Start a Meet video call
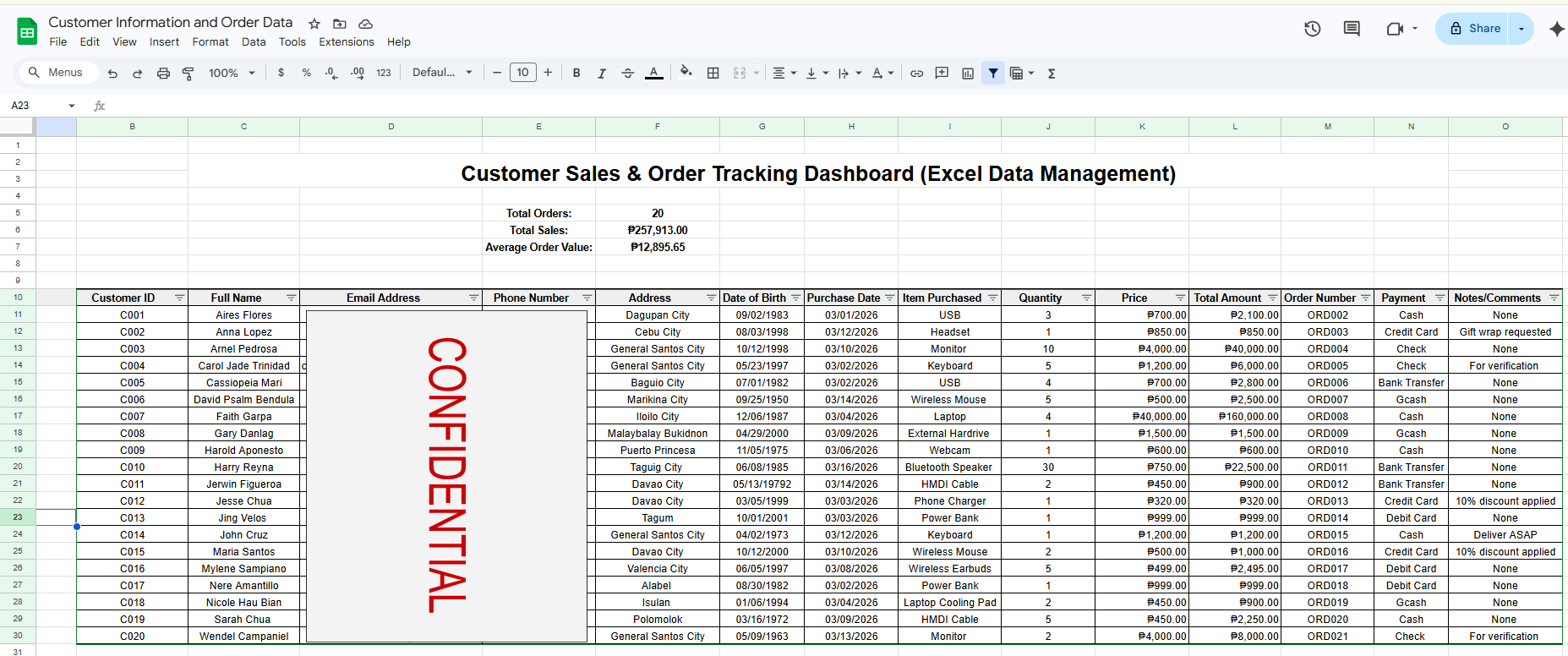Viewport: 1568px width, 656px height. click(1395, 29)
